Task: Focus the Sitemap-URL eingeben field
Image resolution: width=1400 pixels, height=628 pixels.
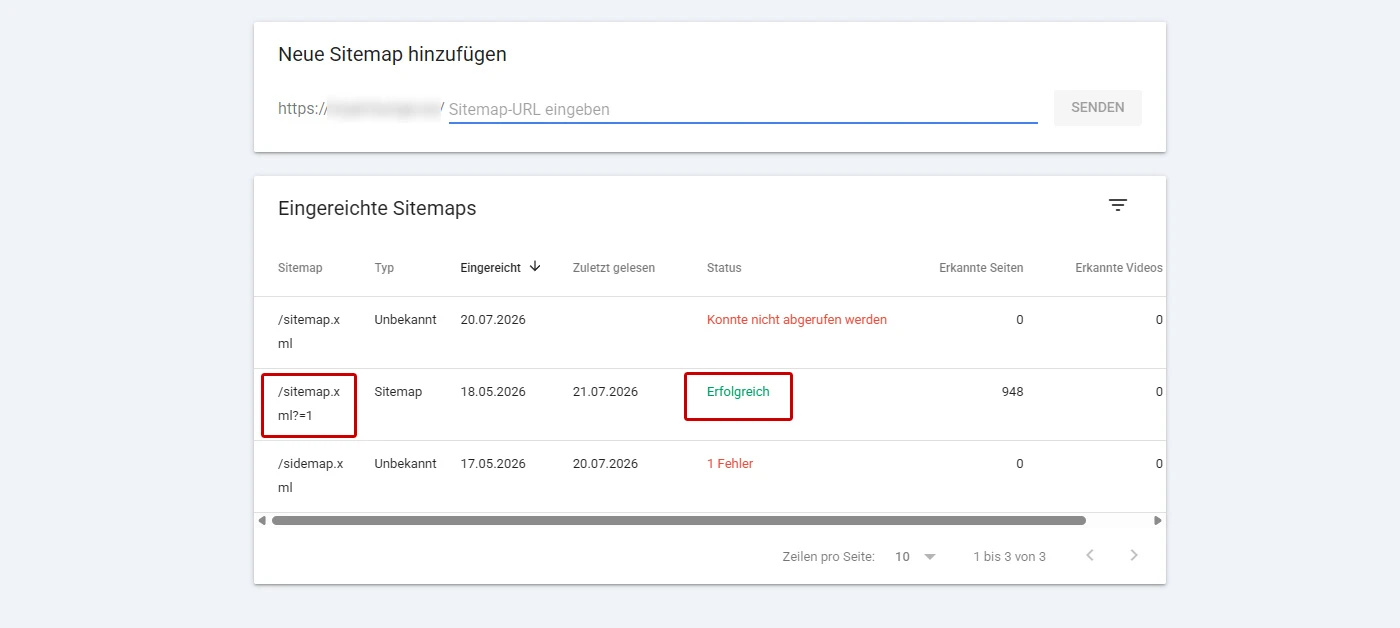Action: click(x=743, y=109)
